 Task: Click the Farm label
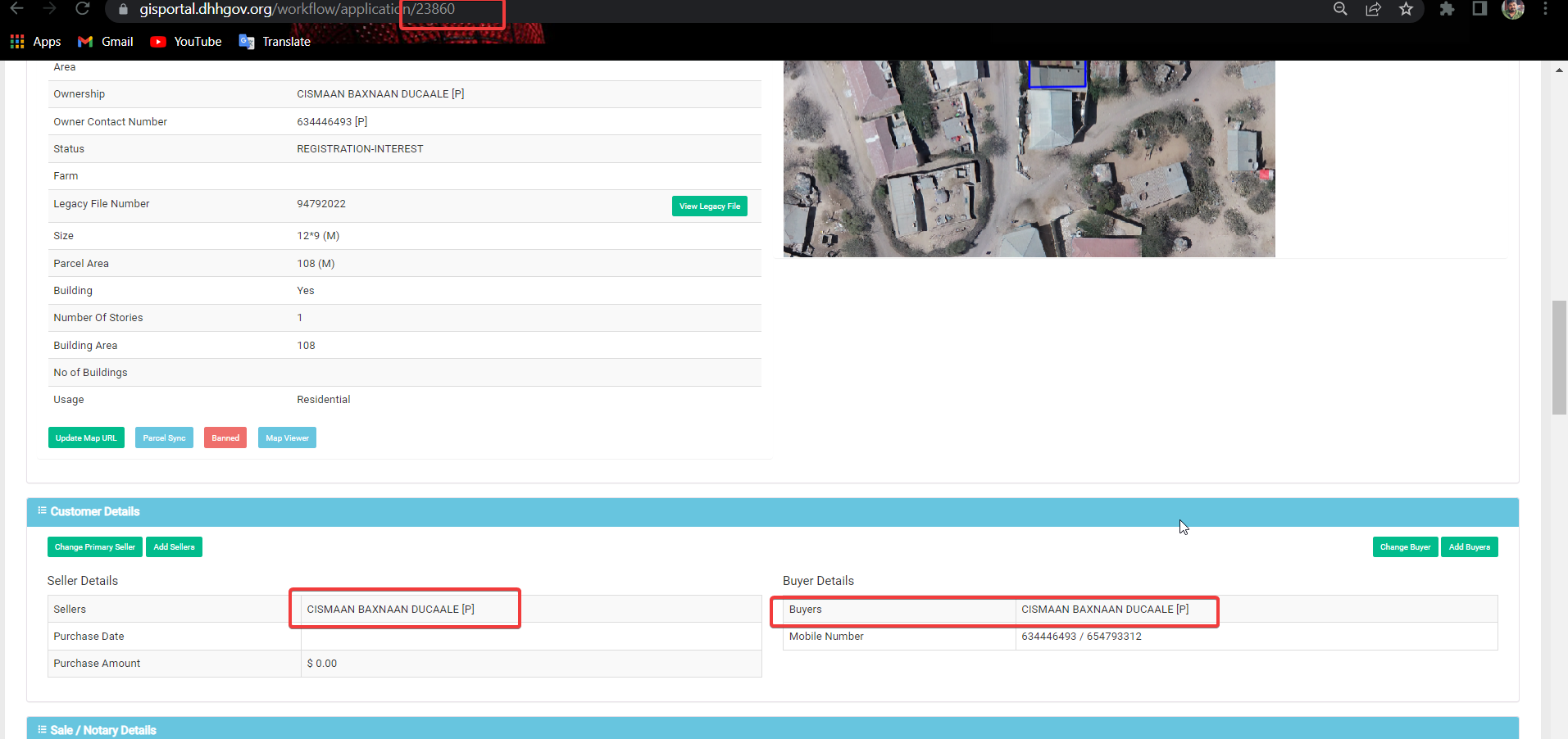coord(66,176)
